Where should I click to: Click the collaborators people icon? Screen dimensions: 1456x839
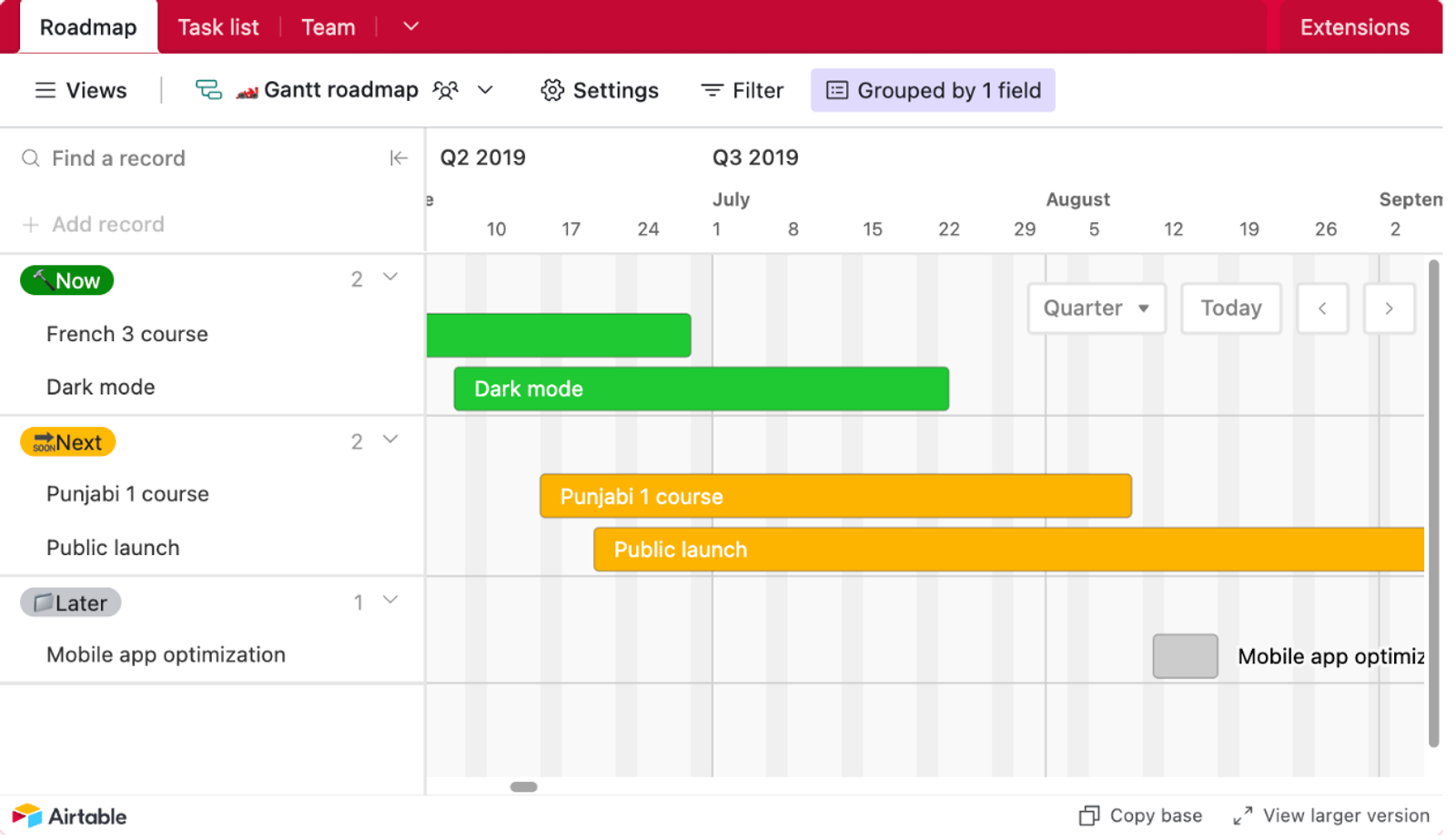[x=445, y=90]
